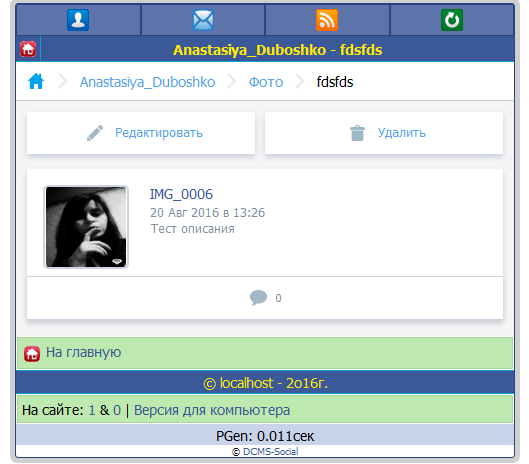Click the Удалить button text

[402, 133]
